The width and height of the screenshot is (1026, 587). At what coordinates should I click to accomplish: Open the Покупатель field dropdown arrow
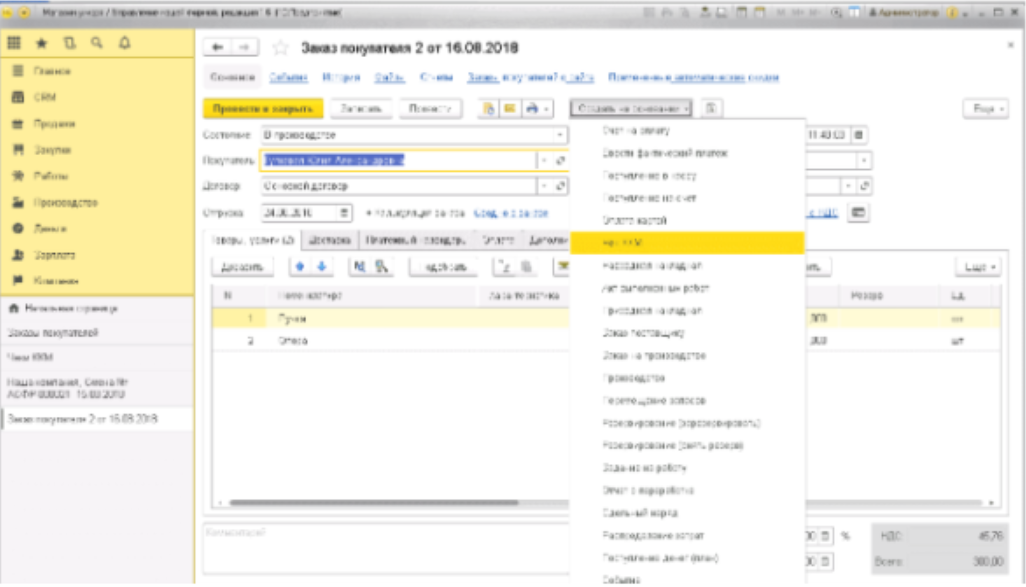pos(544,160)
